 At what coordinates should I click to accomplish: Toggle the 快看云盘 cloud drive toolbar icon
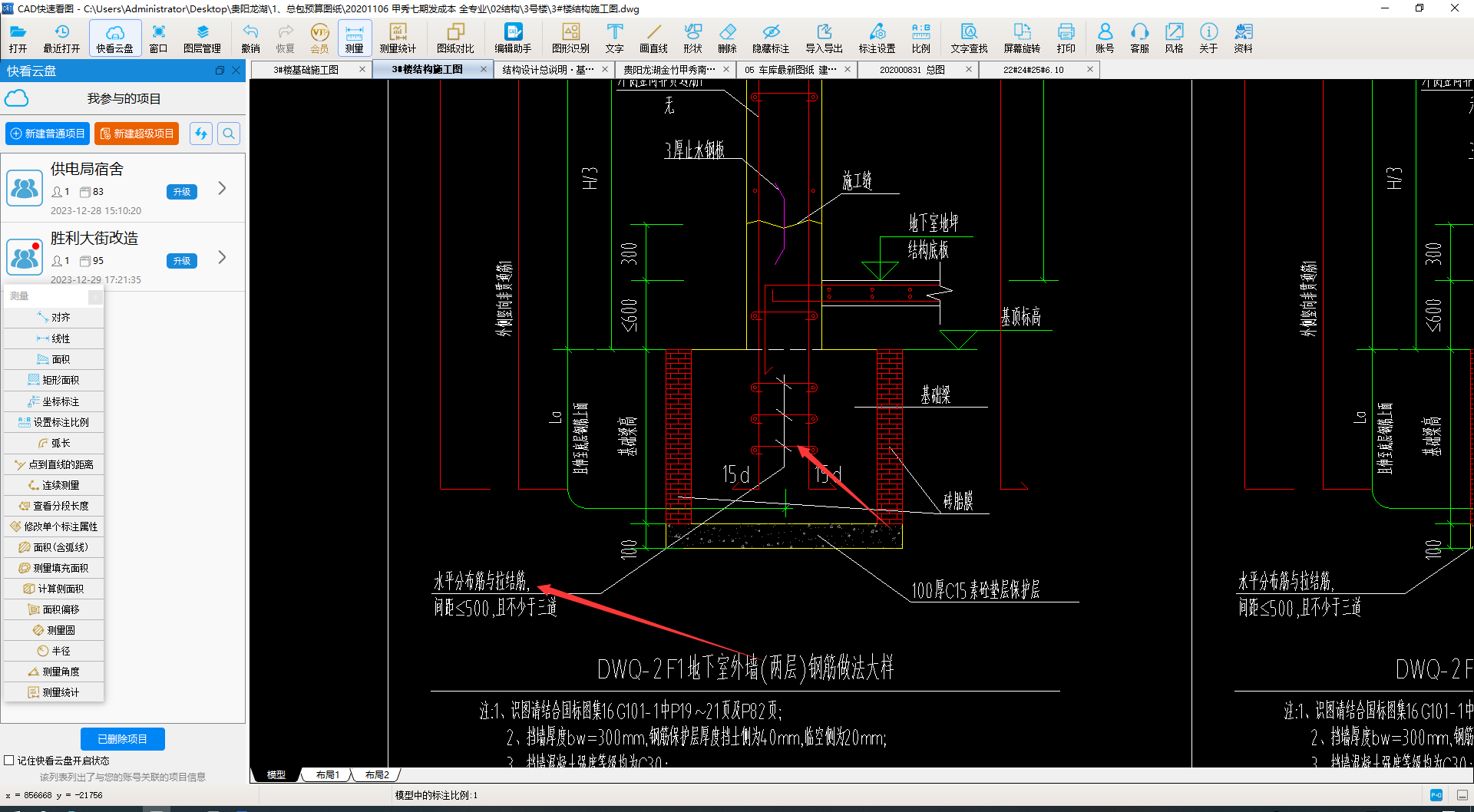click(115, 38)
